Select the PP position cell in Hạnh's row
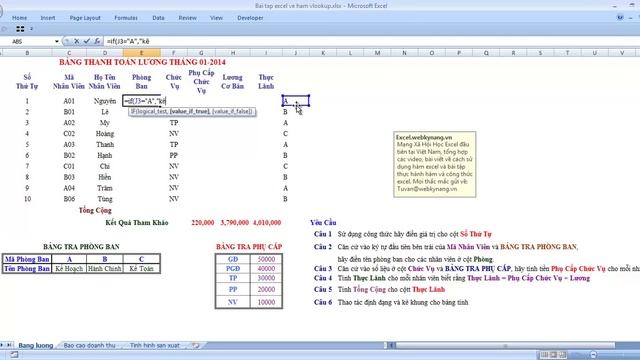The width and height of the screenshot is (640, 360). tap(174, 156)
